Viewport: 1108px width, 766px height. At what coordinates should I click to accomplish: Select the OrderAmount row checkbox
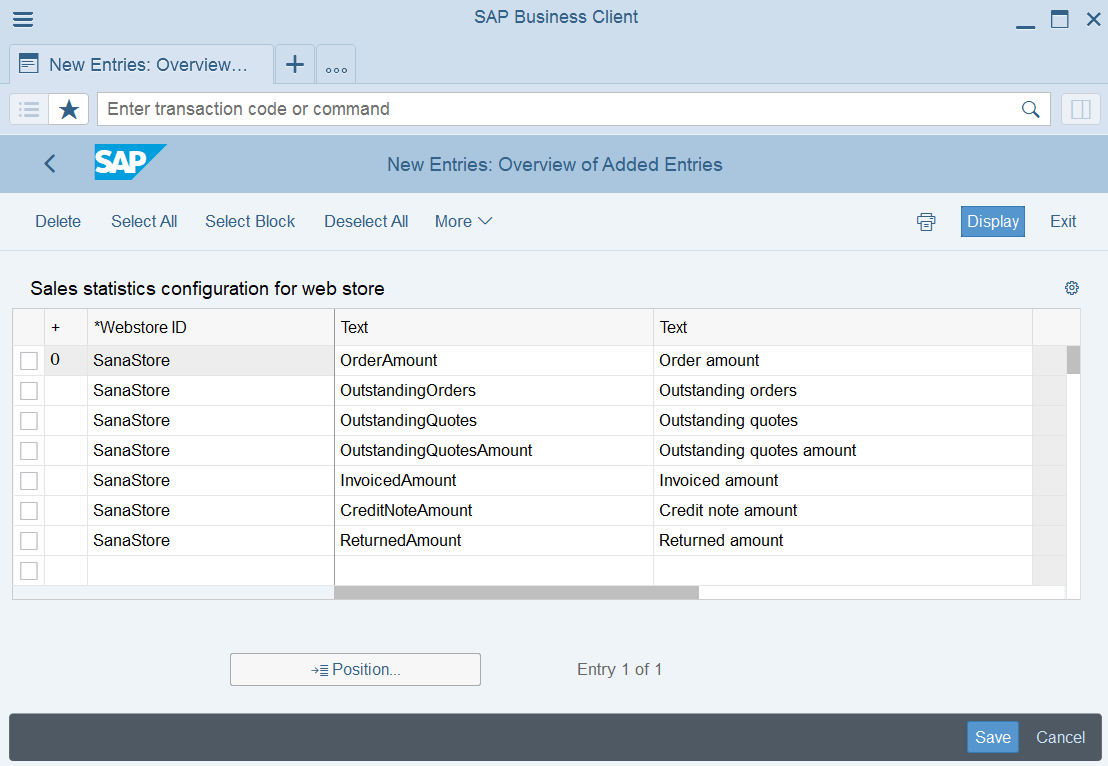click(29, 361)
